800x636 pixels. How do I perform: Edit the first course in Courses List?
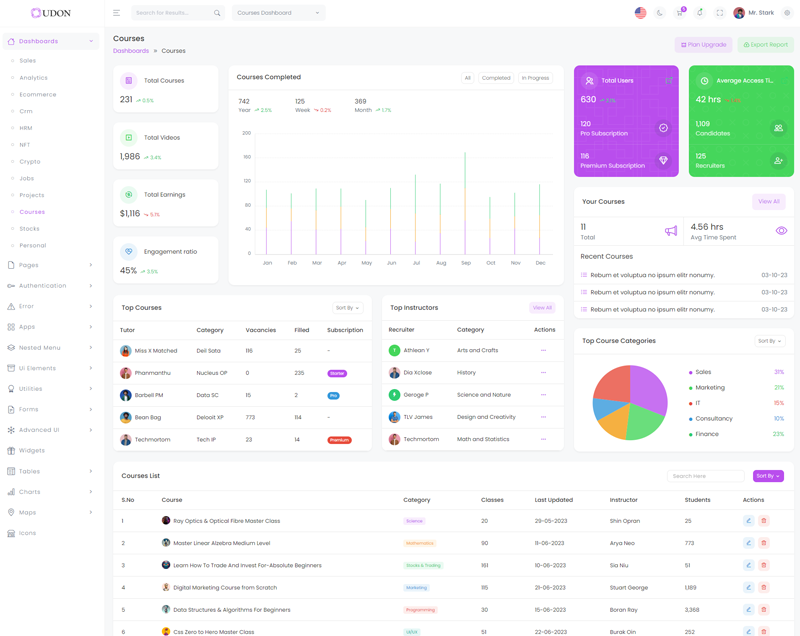[748, 521]
